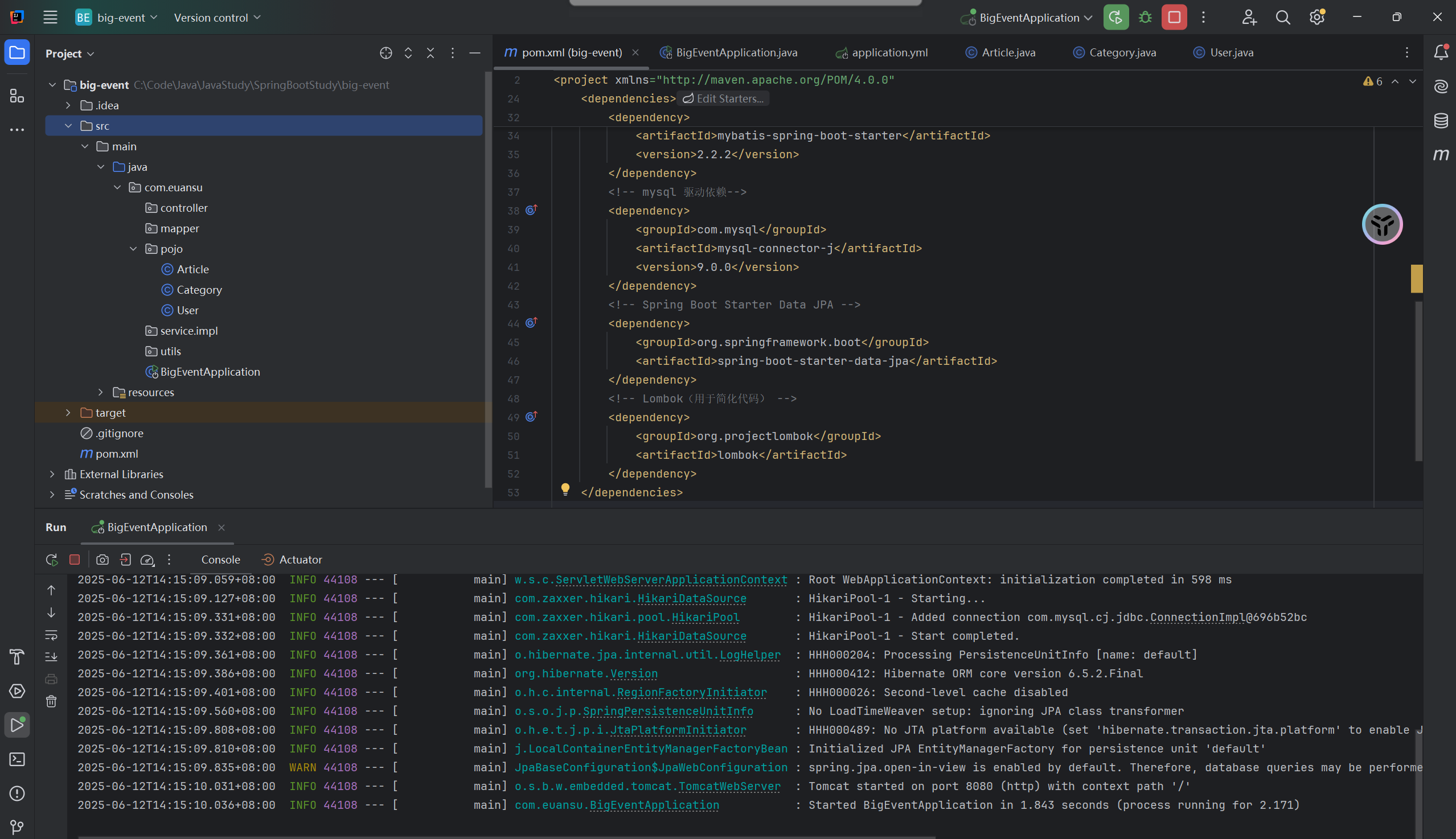Click the Clear All trash icon in console
Screen dimensions: 1456x839
pyautogui.click(x=51, y=701)
